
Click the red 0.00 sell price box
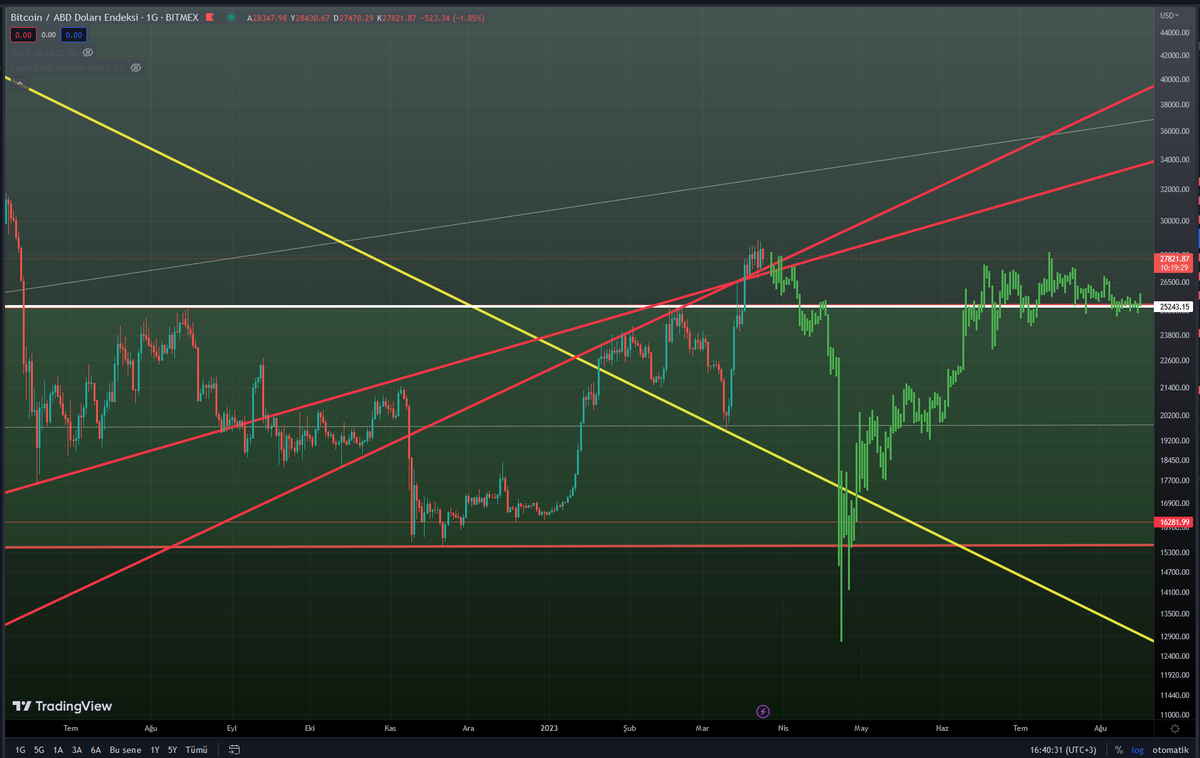coord(23,35)
